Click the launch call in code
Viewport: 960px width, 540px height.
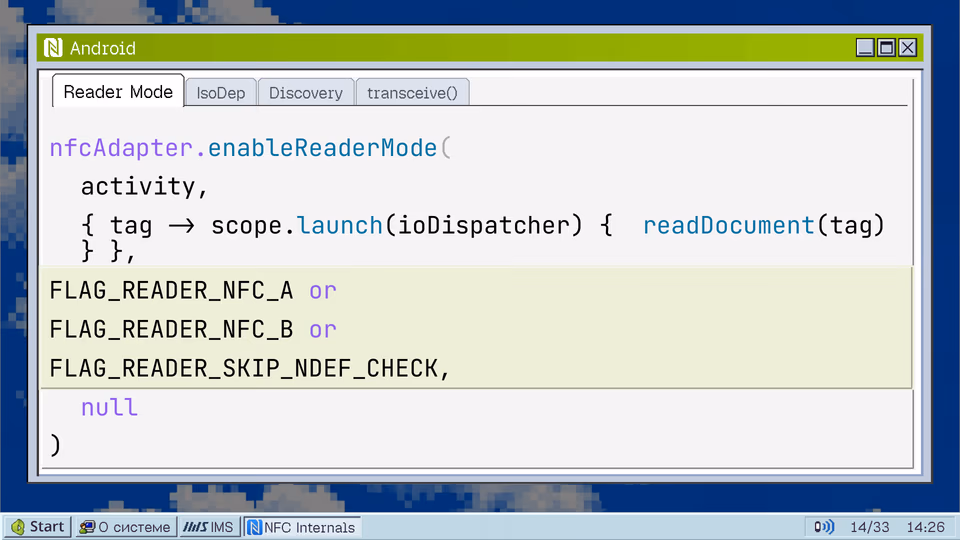(340, 225)
